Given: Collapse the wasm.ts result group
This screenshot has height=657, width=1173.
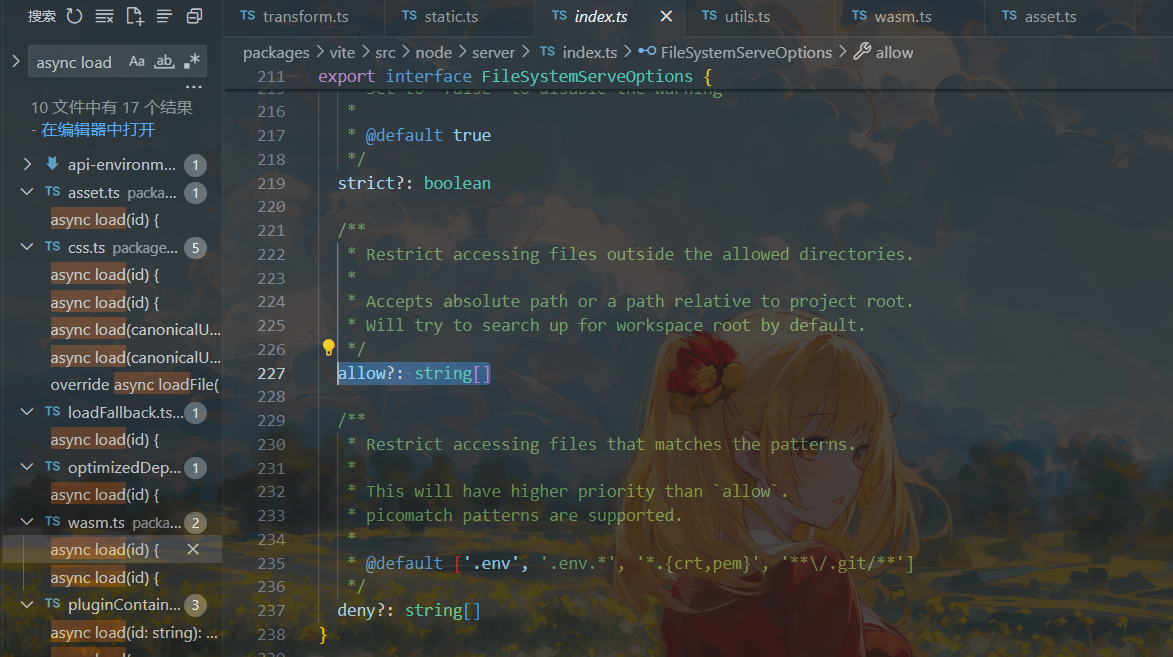Looking at the screenshot, I should (27, 522).
